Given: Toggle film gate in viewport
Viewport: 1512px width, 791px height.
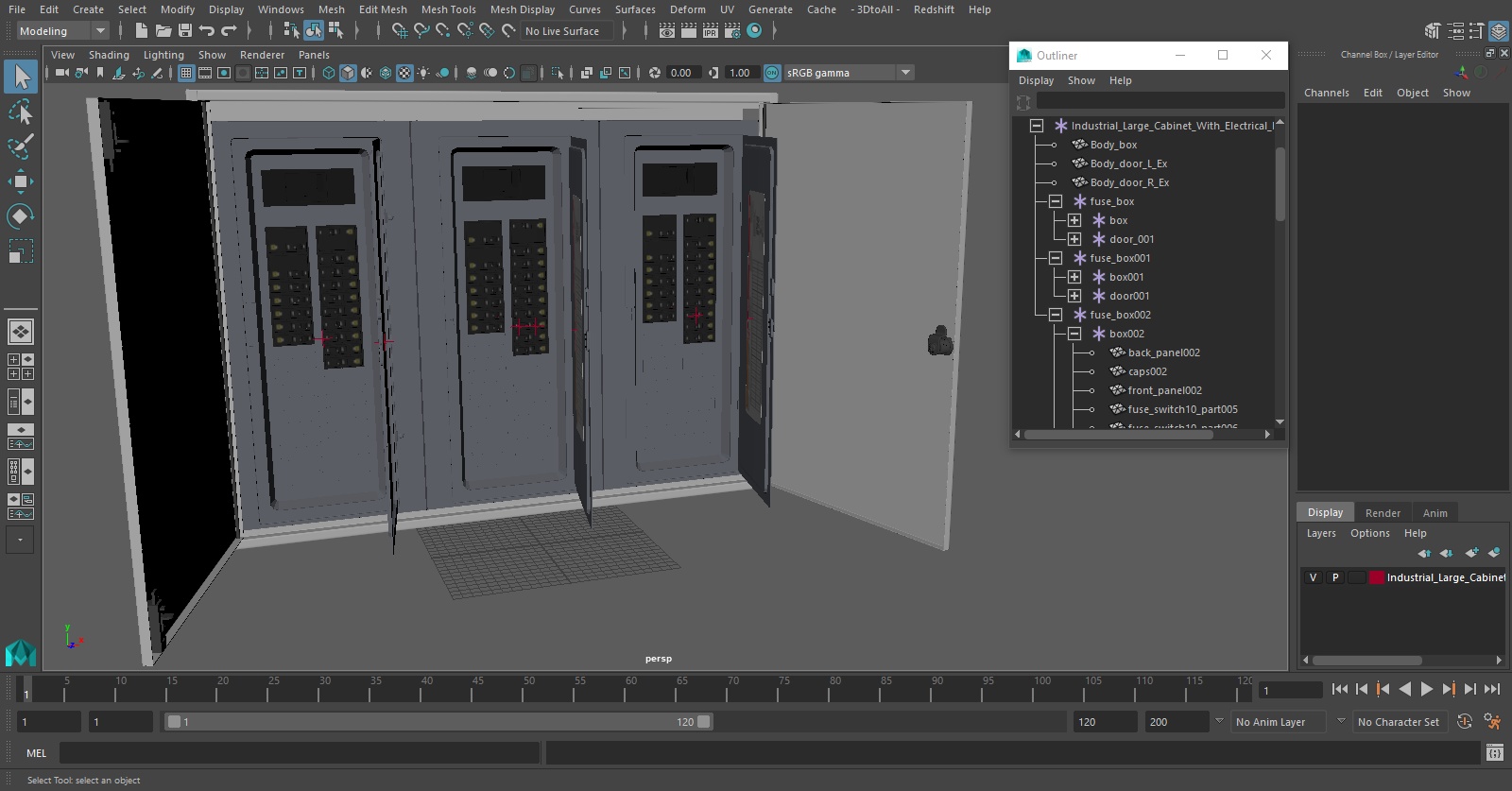Looking at the screenshot, I should 205,73.
